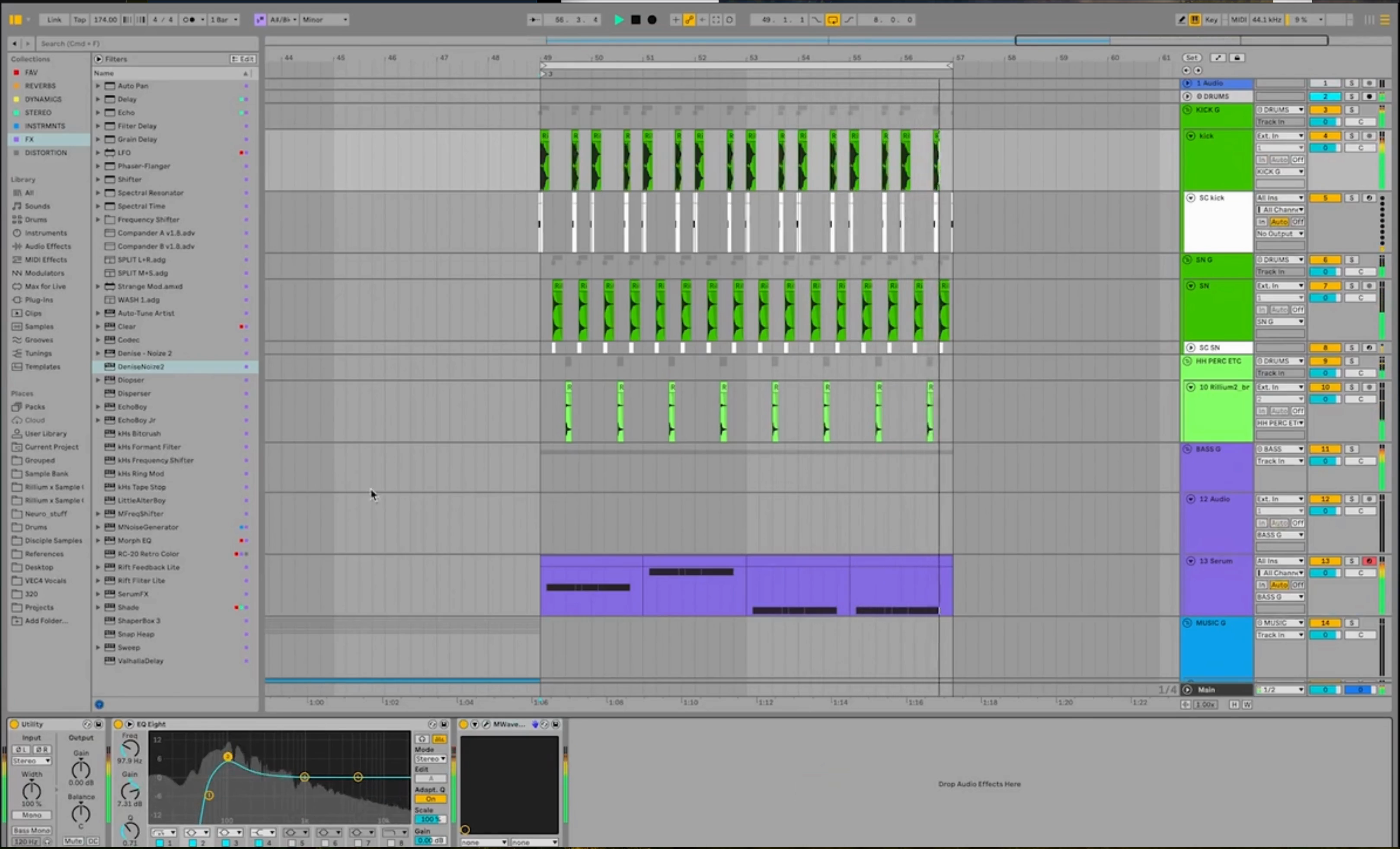Open the Key map mode
The image size is (1400, 849).
point(1211,19)
